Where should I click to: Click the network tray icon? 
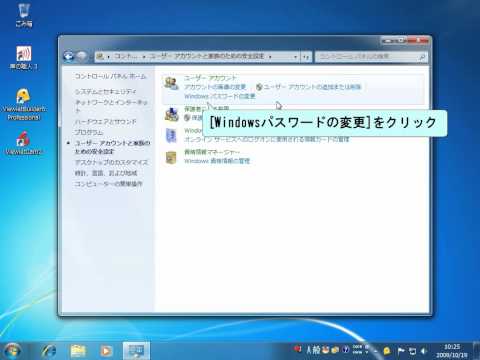click(x=413, y=351)
